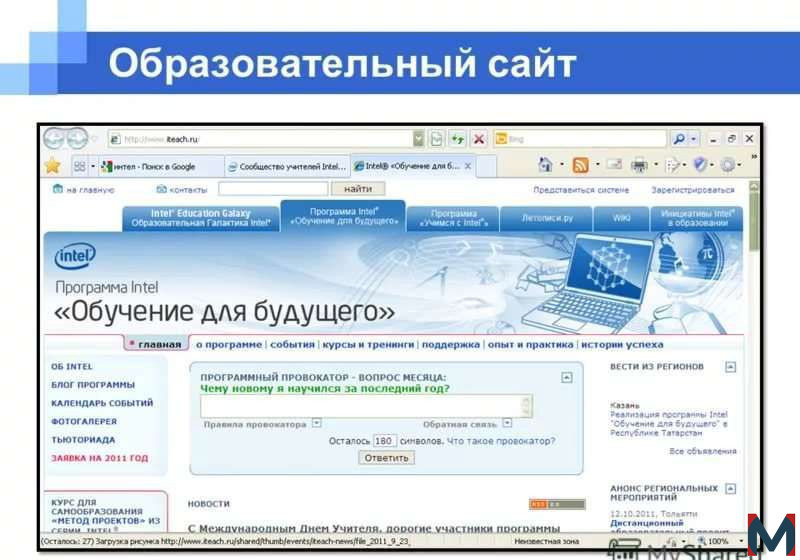800x560 pixels.
Task: Open the zoom level 100% dropdown
Action: pyautogui.click(x=741, y=541)
